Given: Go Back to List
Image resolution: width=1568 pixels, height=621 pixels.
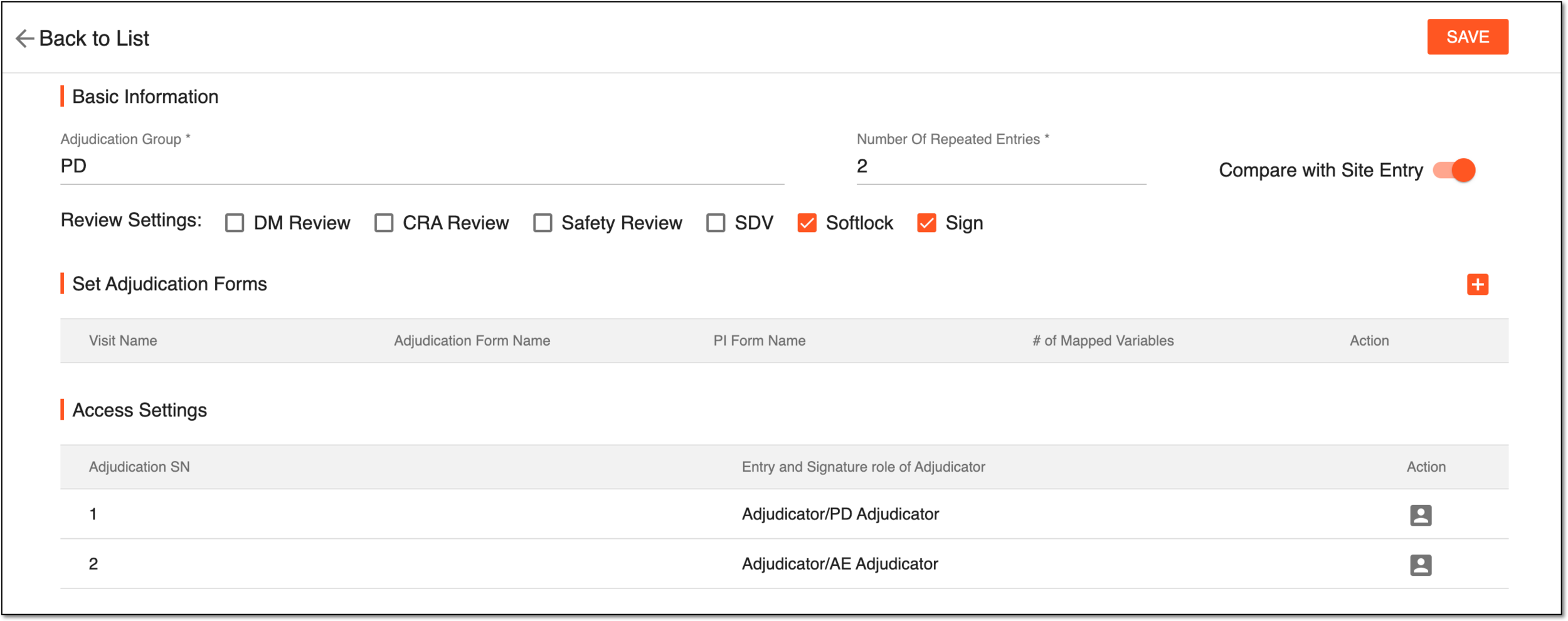Looking at the screenshot, I should click(94, 38).
